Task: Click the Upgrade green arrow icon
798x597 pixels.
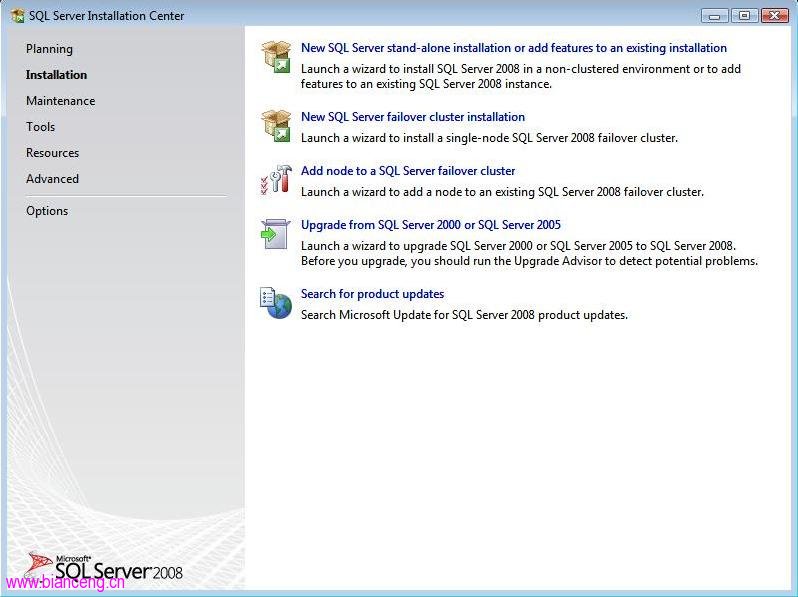Action: pos(275,234)
